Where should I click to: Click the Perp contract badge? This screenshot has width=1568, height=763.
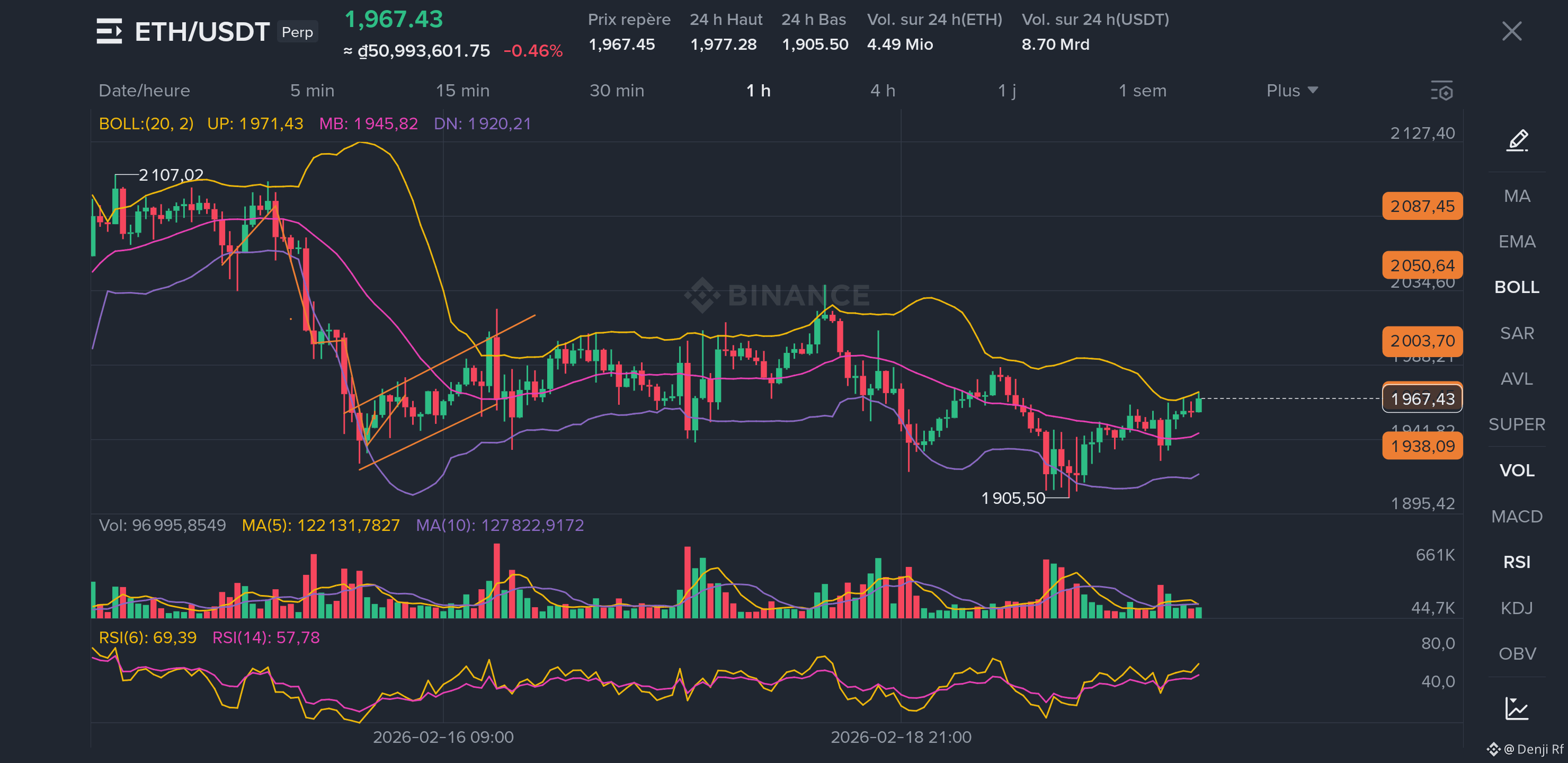pos(297,32)
